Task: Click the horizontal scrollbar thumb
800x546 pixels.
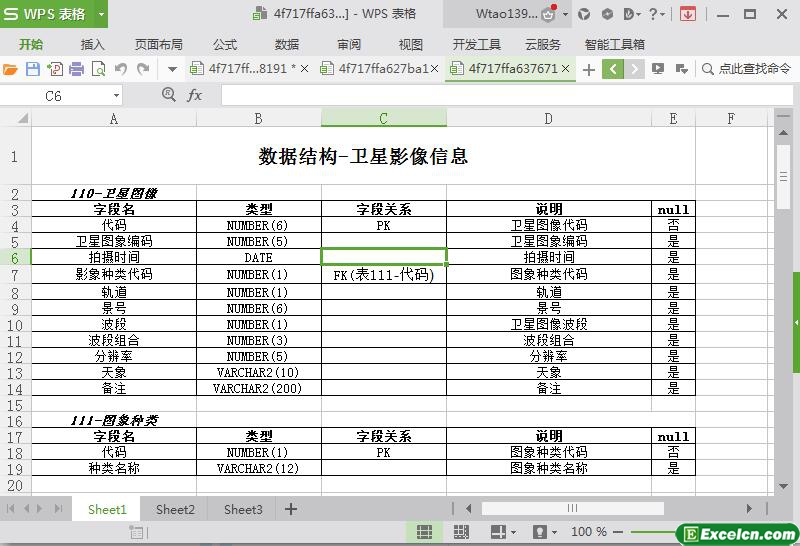Action: coord(572,508)
